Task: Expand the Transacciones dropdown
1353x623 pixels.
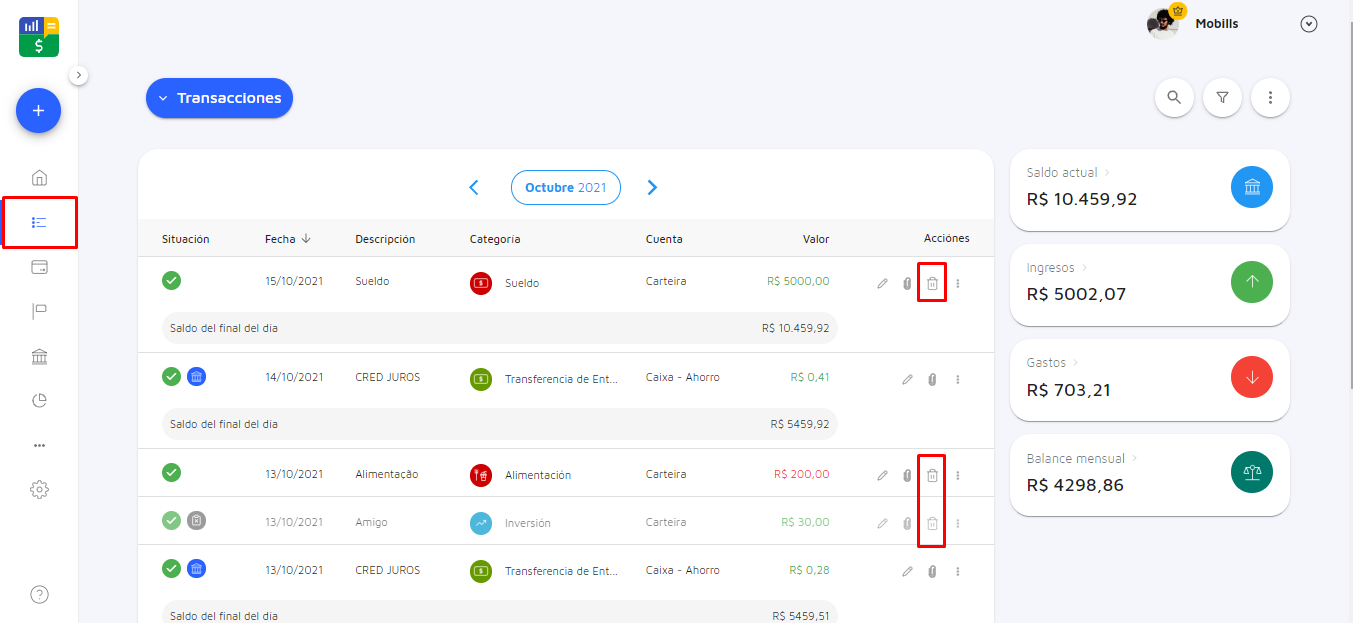Action: click(x=219, y=98)
